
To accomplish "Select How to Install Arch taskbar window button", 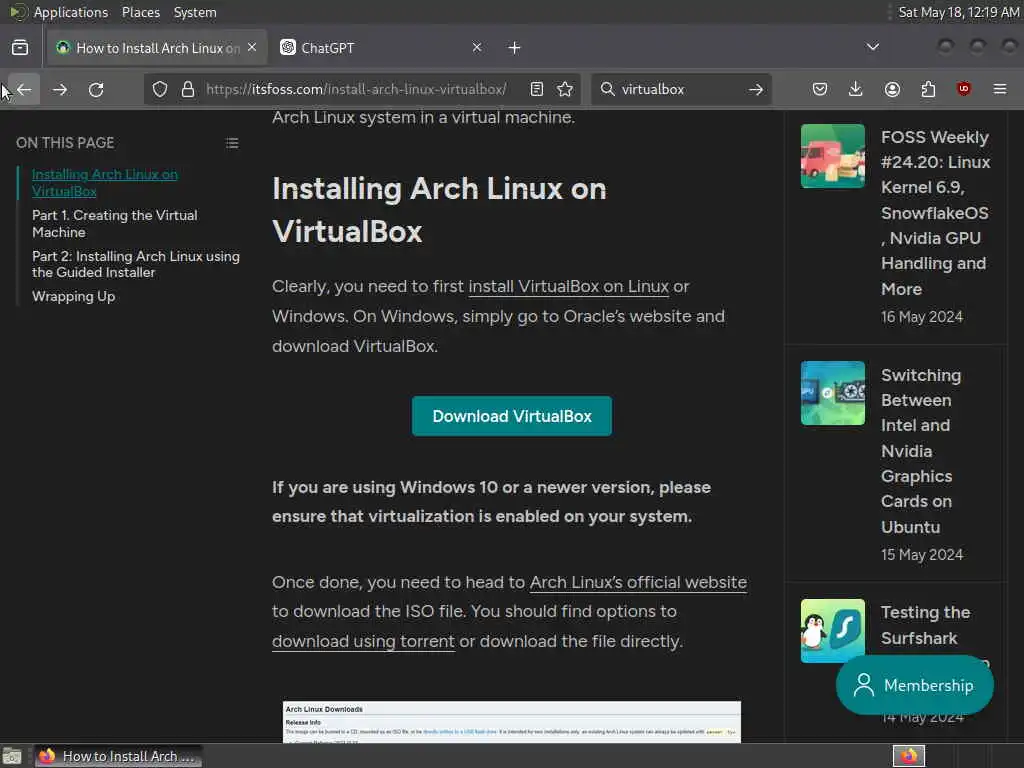I will [x=118, y=756].
